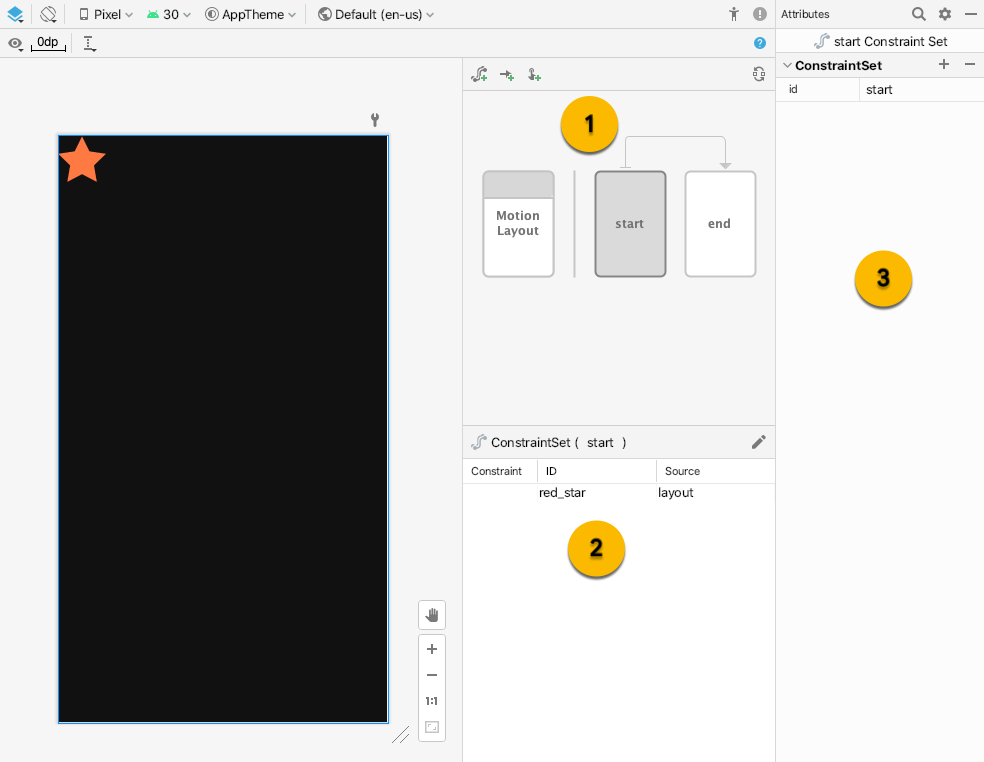Select the end ConstraintSet box

(x=719, y=223)
